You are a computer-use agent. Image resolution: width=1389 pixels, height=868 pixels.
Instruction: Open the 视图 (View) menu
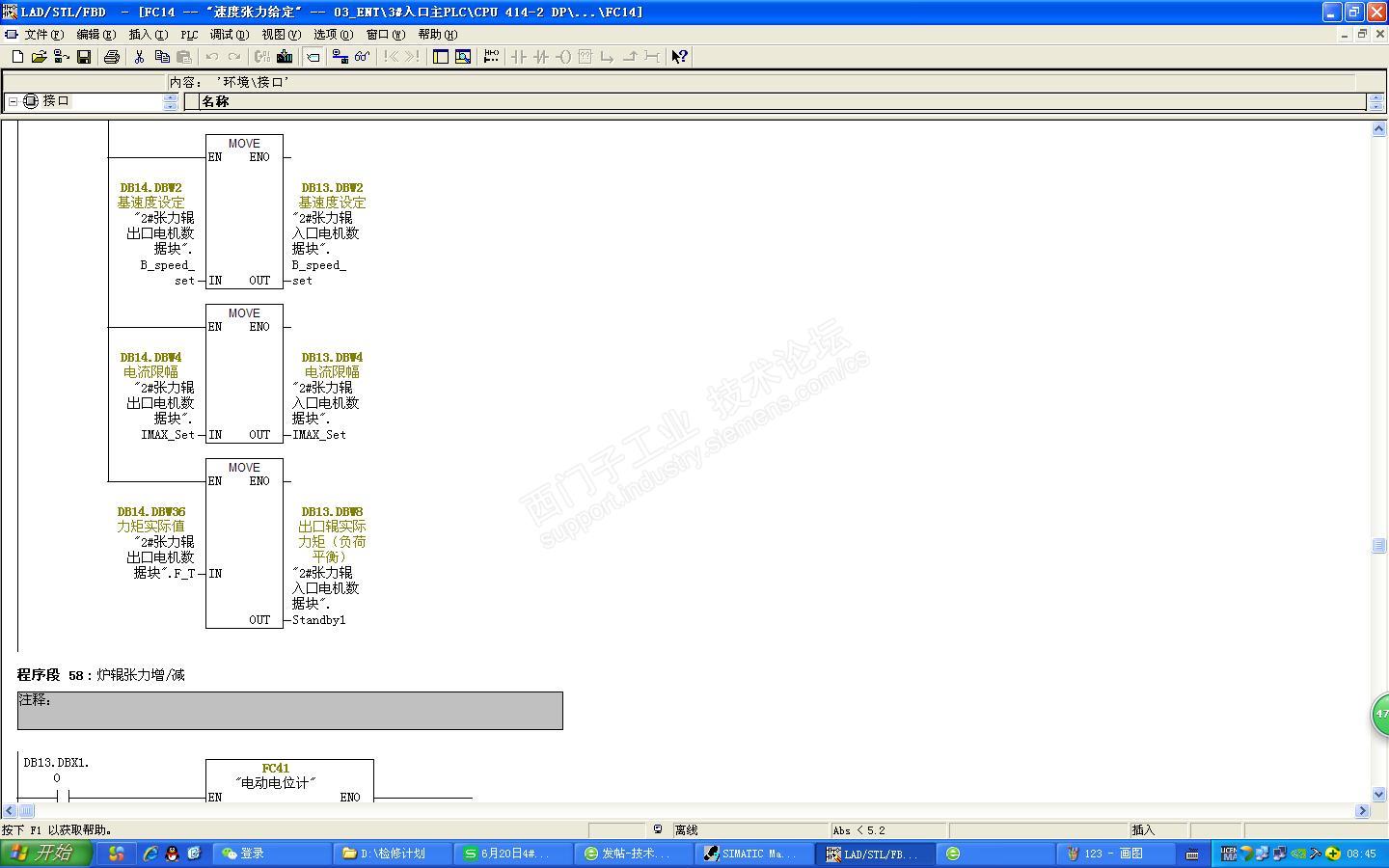point(282,35)
